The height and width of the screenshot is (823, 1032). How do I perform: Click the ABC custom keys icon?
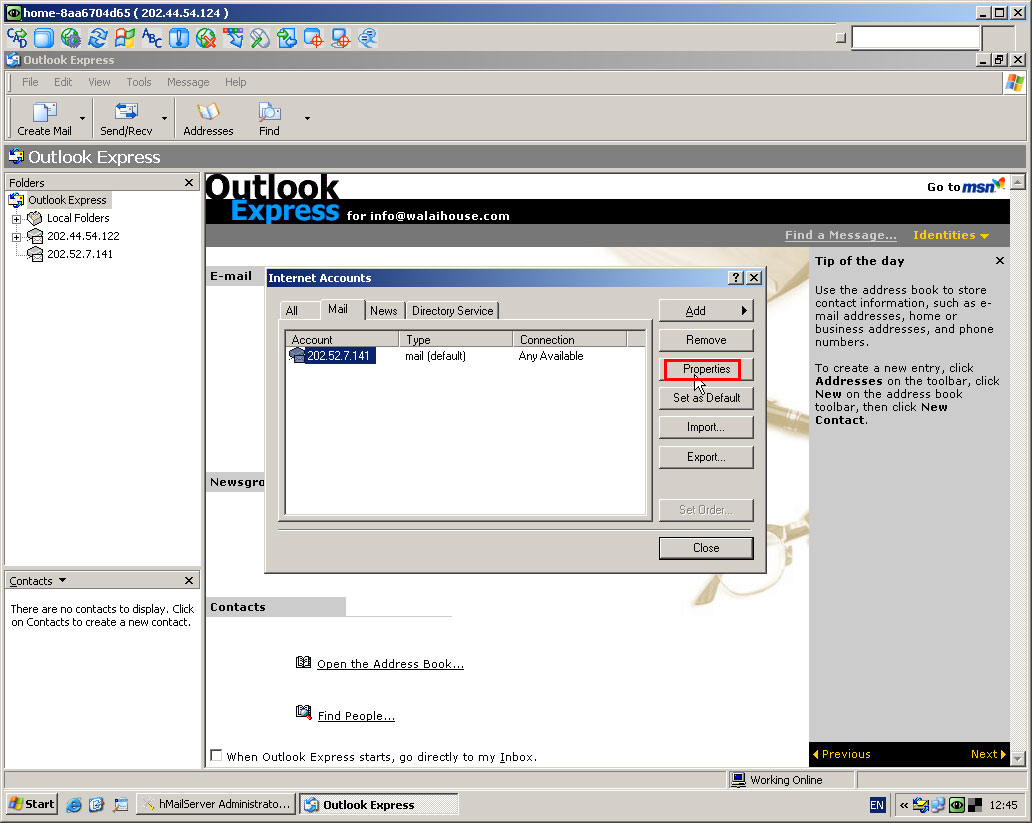[x=152, y=38]
